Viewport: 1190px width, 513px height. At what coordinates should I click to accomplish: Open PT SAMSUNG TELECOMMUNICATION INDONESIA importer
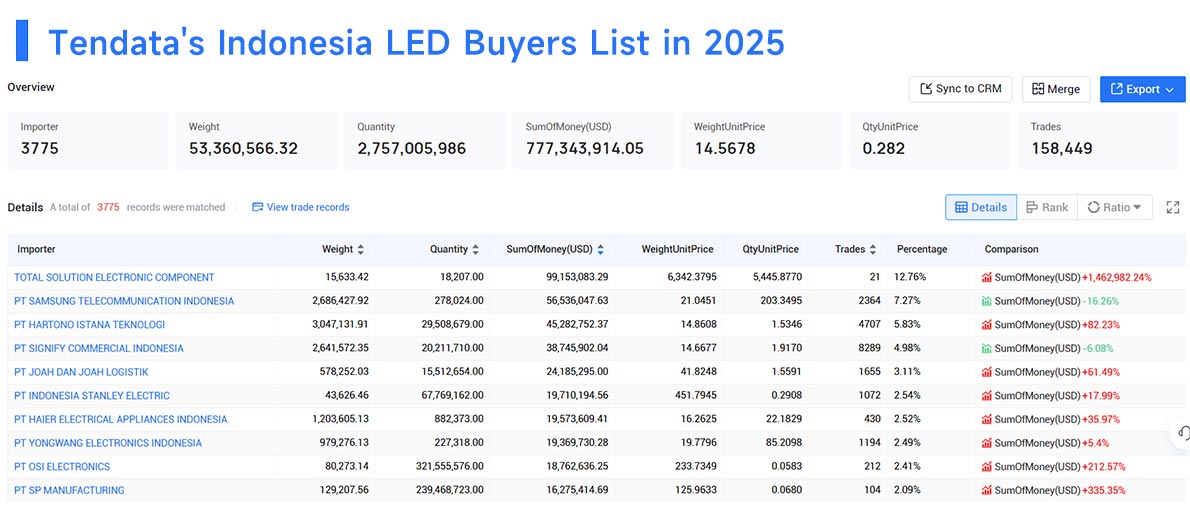point(124,301)
